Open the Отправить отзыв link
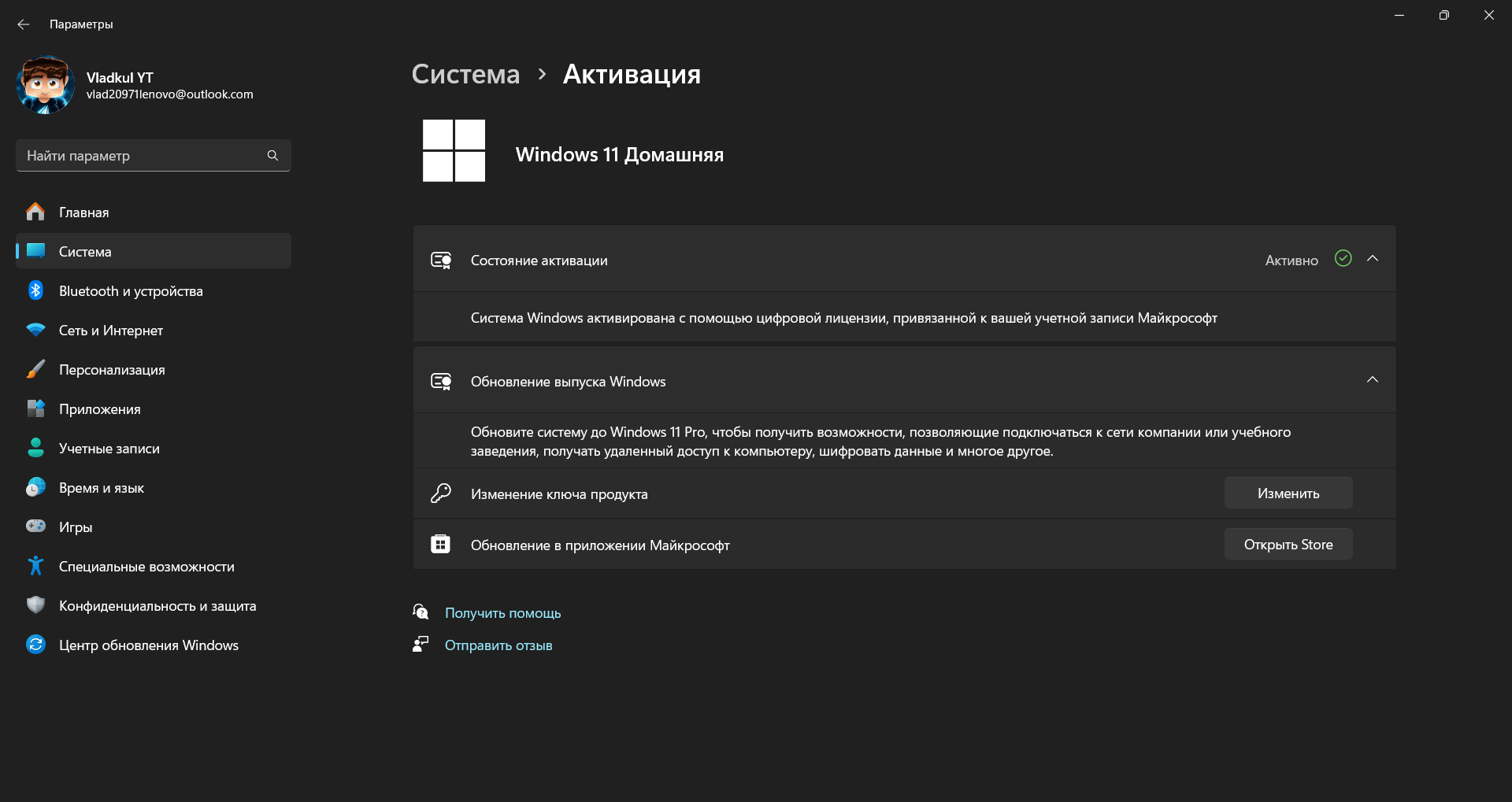The width and height of the screenshot is (1512, 802). pos(498,645)
